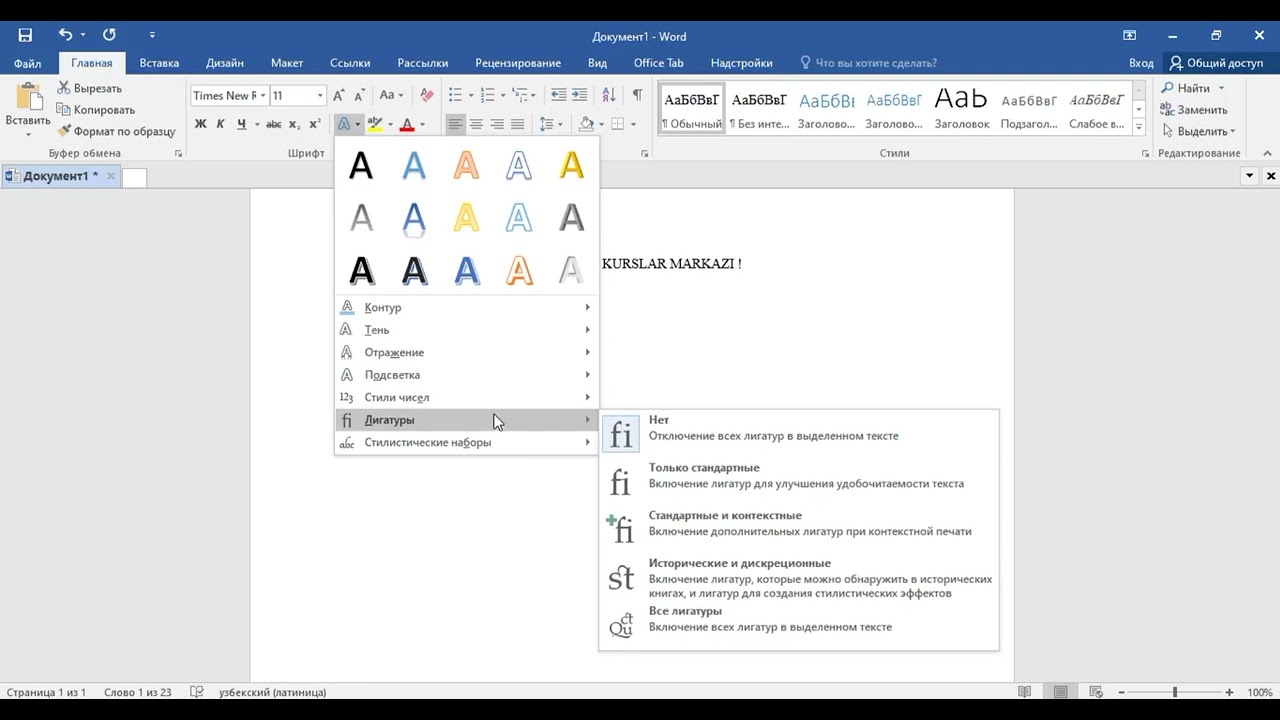Click the Общий доступ button

(x=1216, y=62)
